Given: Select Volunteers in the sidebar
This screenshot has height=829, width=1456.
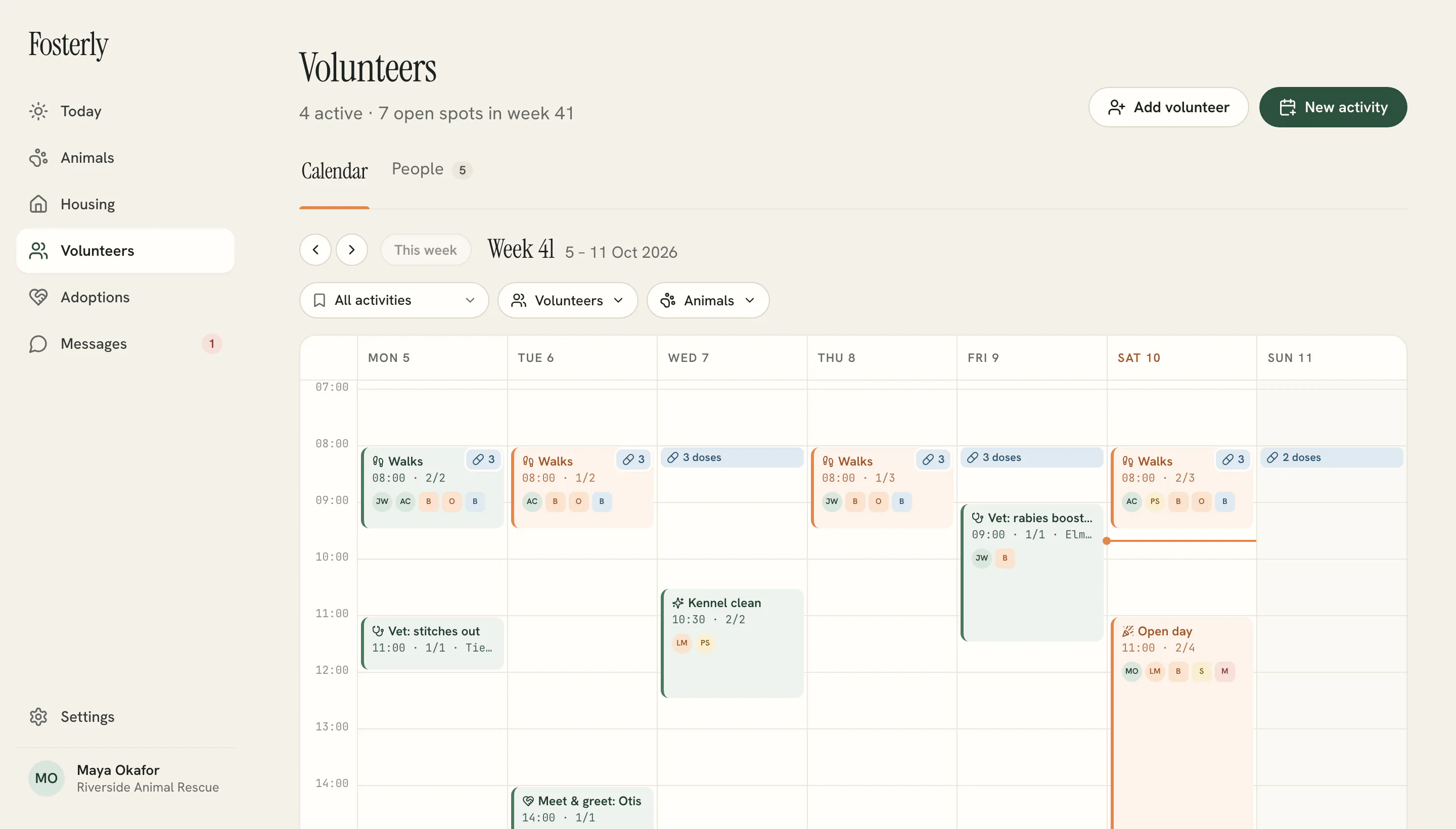Looking at the screenshot, I should [125, 251].
